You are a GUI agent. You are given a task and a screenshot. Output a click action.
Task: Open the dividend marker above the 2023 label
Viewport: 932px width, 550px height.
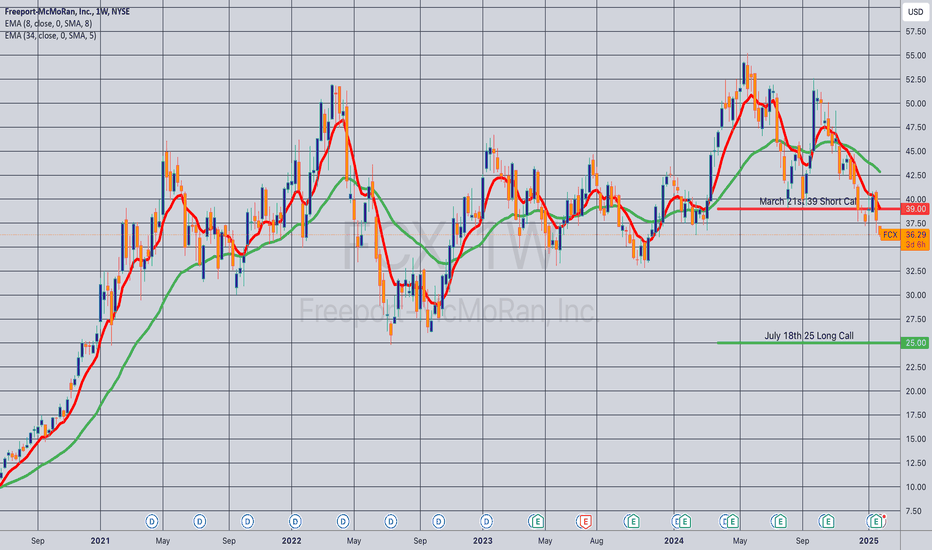486,521
